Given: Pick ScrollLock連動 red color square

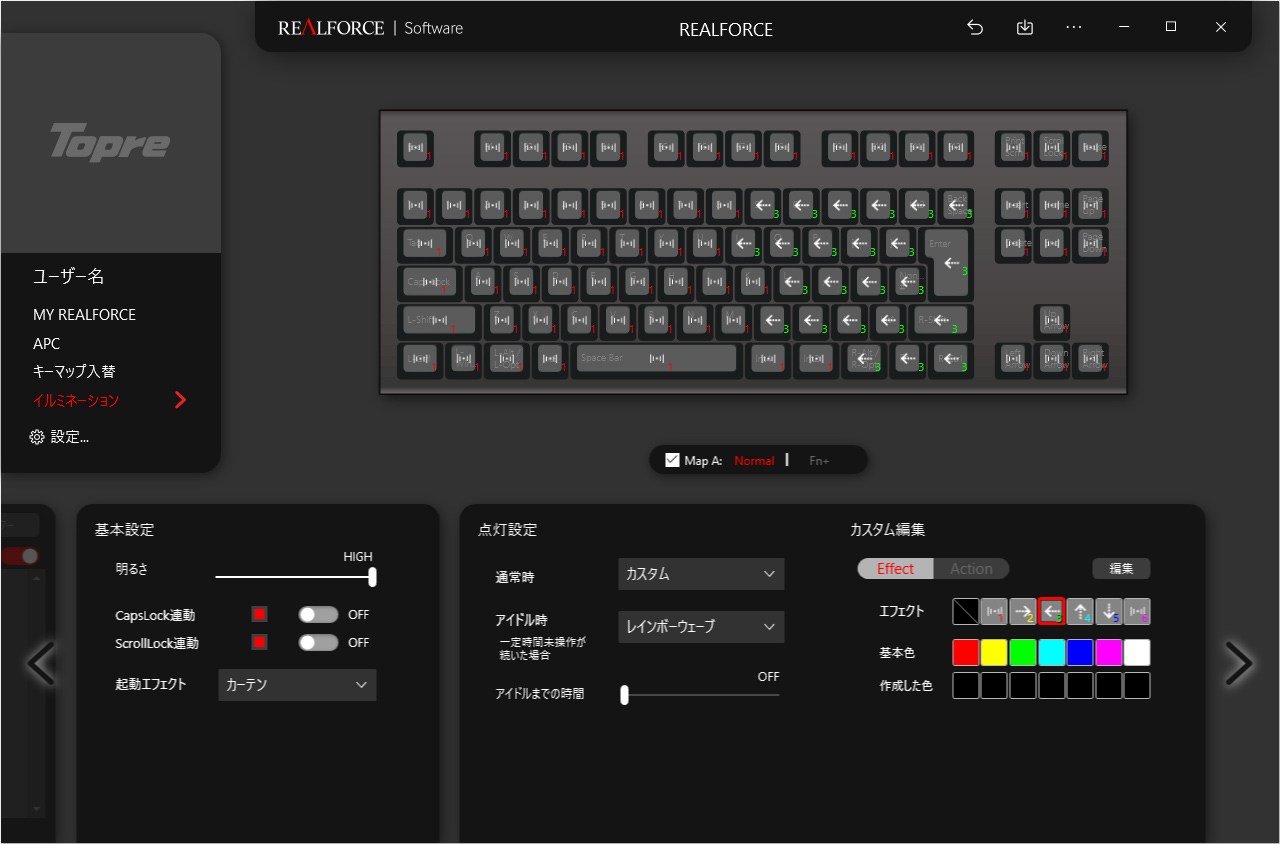Looking at the screenshot, I should [x=259, y=642].
